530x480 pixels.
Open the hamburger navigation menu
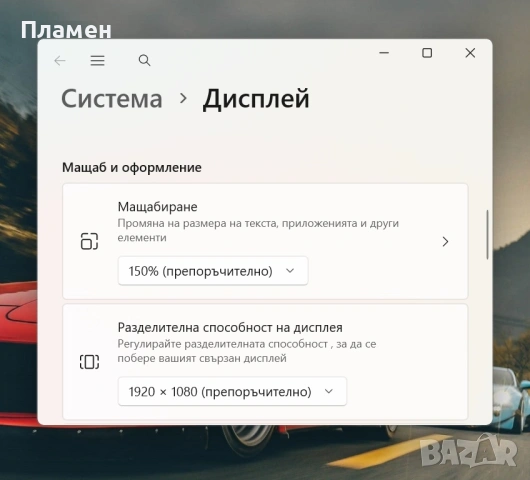(x=97, y=61)
